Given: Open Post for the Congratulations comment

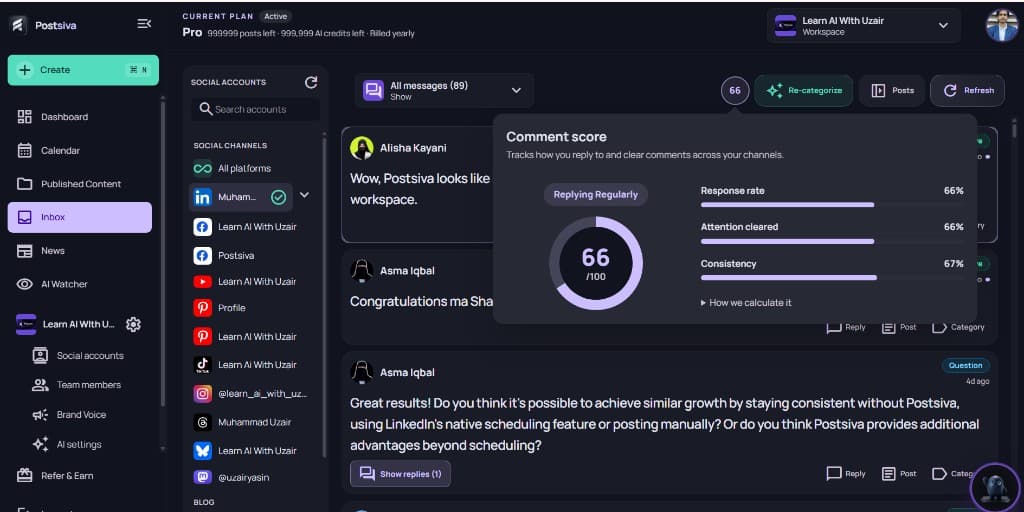Looking at the screenshot, I should tap(899, 327).
